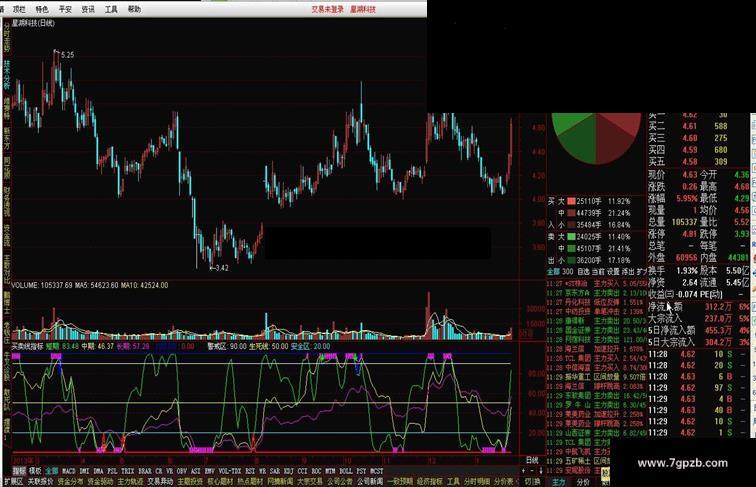Select the KDJ indicator tab
Viewport: 756px width, 487px height.
click(x=288, y=471)
